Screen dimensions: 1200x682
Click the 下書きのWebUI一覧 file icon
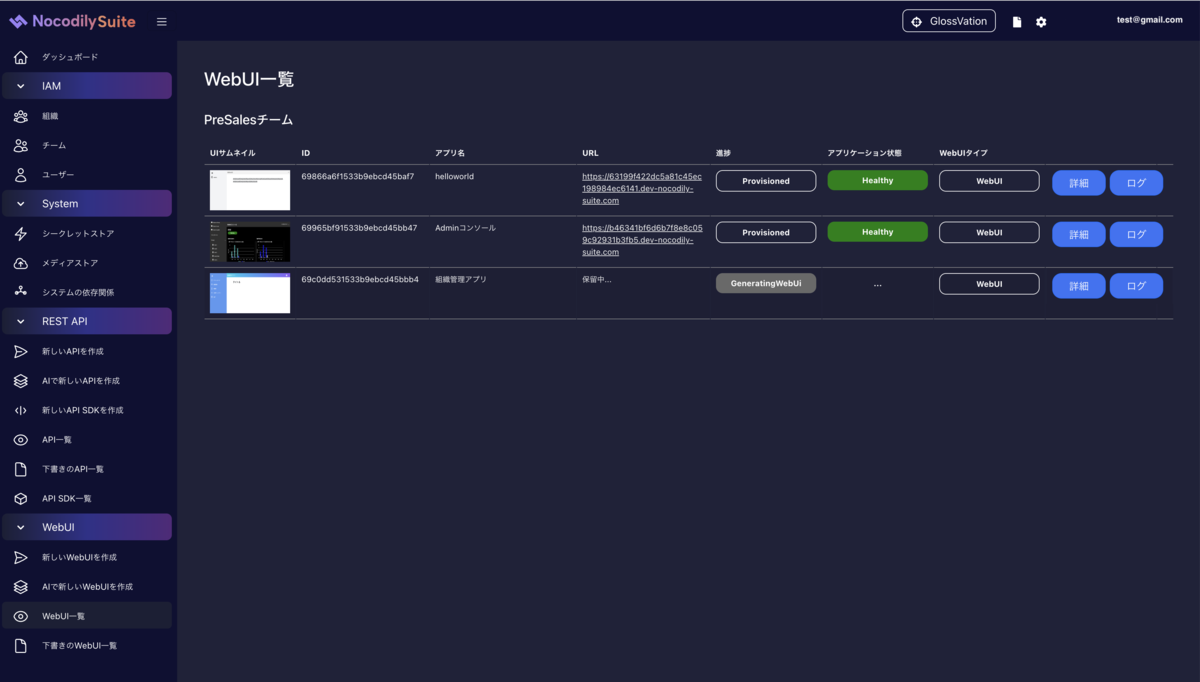coord(21,646)
